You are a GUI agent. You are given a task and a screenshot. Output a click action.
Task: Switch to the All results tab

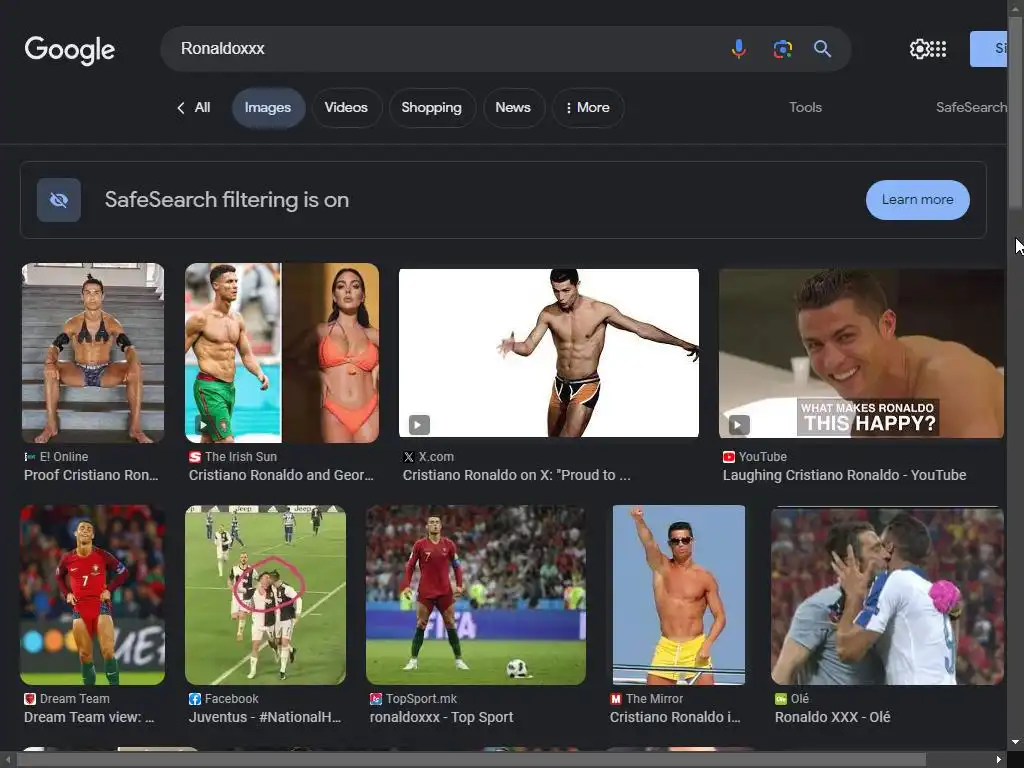click(202, 108)
